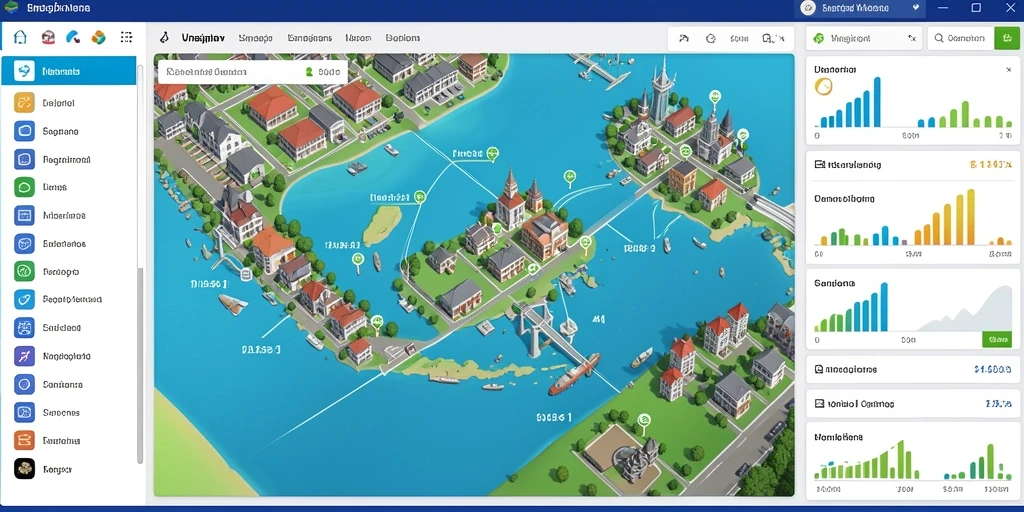Screen dimensions: 1024x512
Task: Select the purple icon item in the sidebar
Action: (24, 356)
